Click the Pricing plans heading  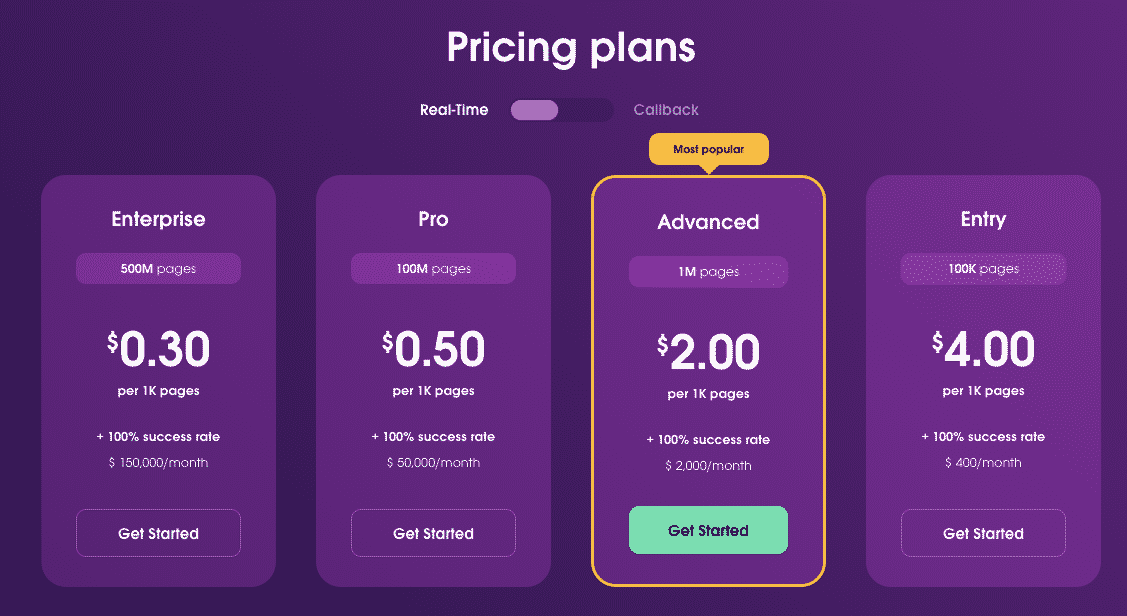coord(571,48)
